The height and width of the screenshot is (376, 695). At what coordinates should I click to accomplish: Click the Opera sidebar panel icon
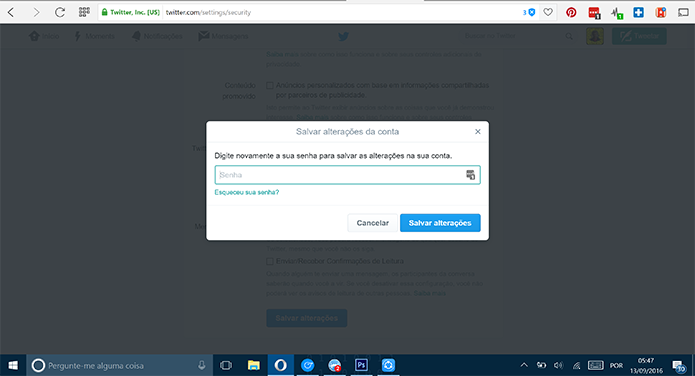[x=683, y=12]
